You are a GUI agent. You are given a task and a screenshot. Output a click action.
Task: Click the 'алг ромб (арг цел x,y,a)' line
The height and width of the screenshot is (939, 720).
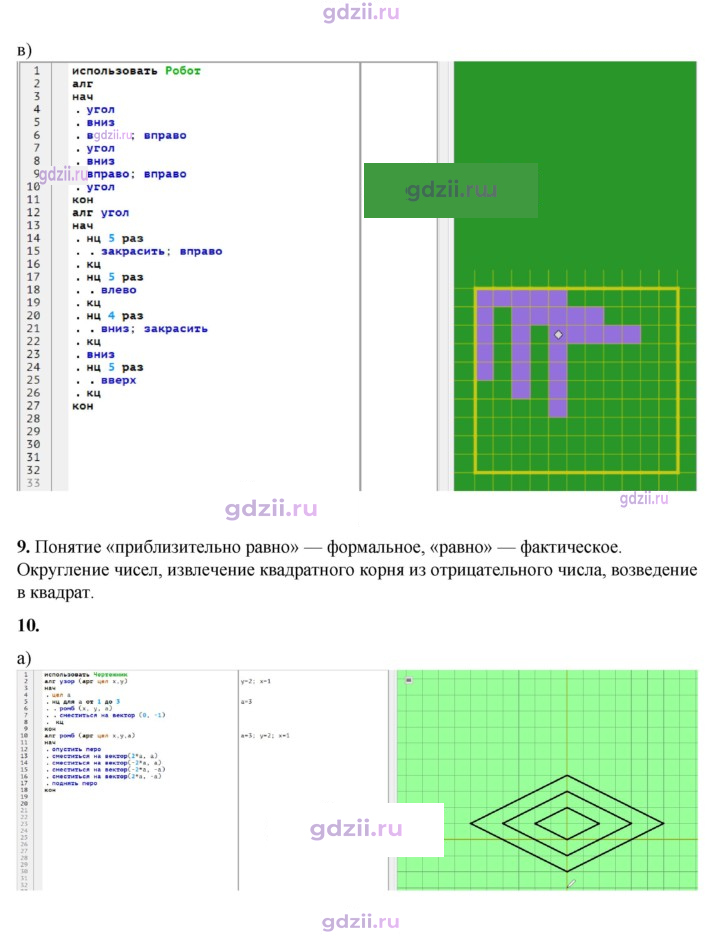pyautogui.click(x=89, y=735)
